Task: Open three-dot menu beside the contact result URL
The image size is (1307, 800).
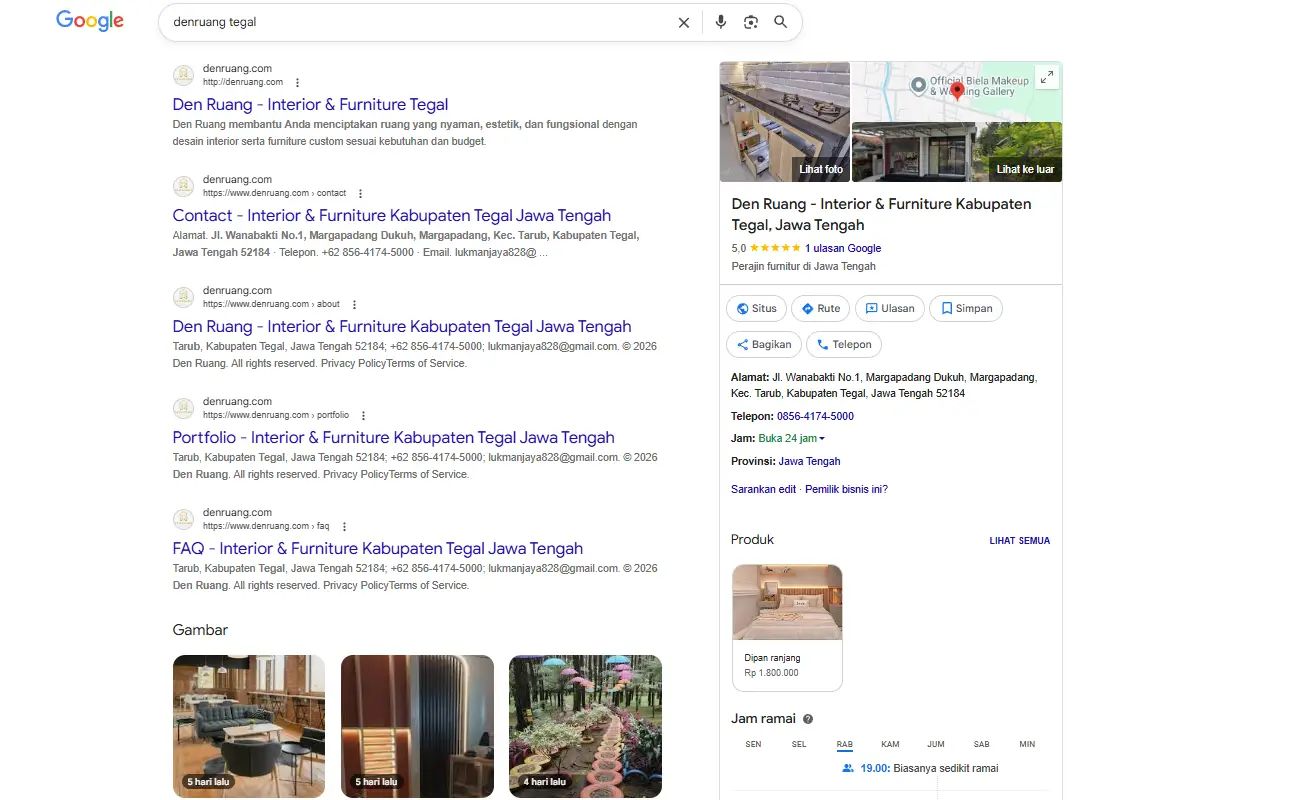Action: click(x=360, y=194)
